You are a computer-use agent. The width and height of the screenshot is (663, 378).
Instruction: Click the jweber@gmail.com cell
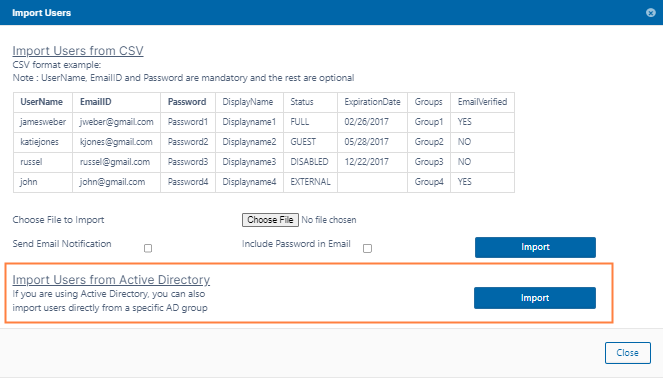(117, 122)
